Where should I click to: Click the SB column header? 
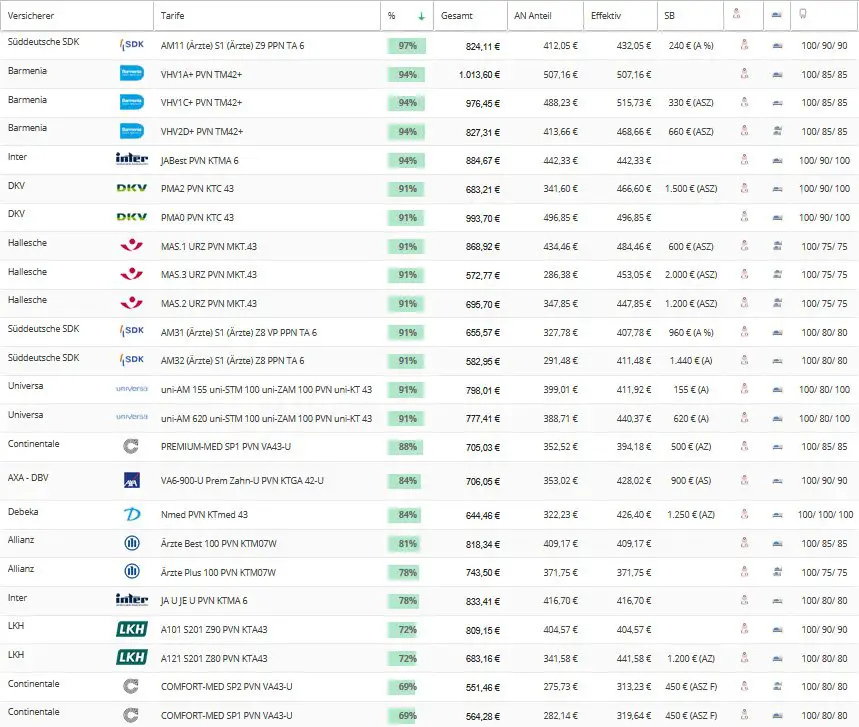pos(669,16)
